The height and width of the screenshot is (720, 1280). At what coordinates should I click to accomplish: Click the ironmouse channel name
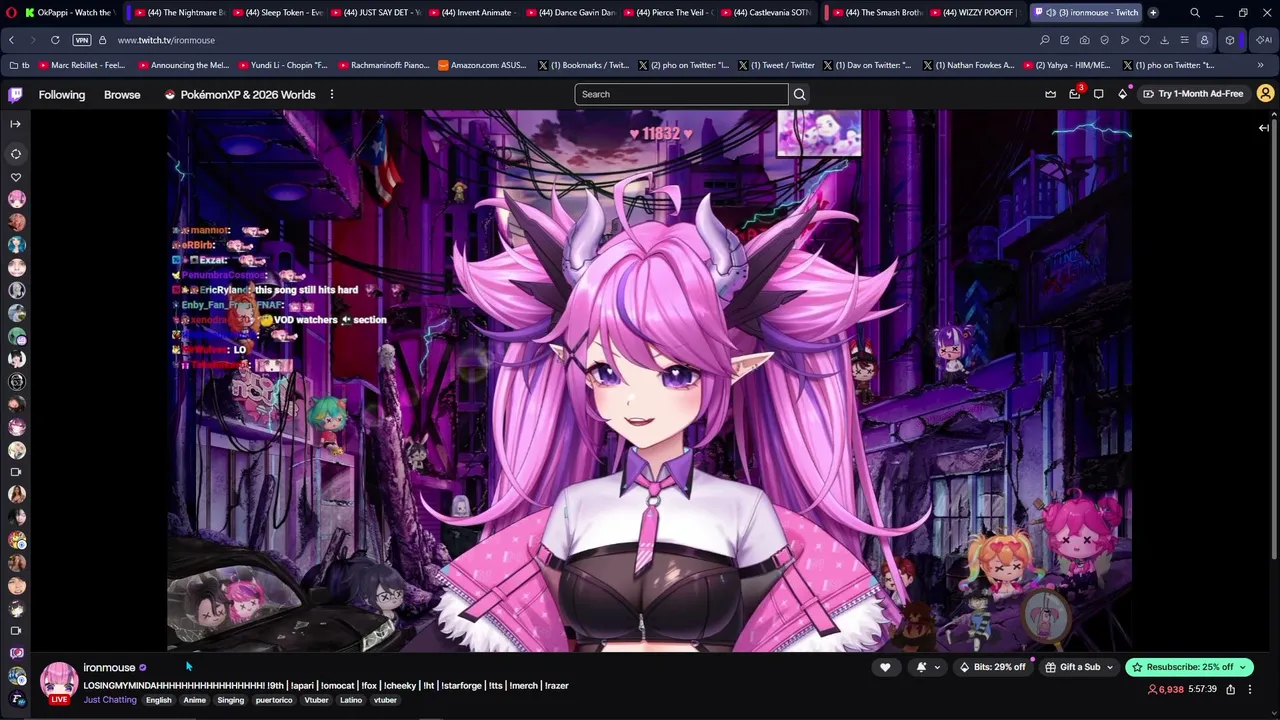pos(109,668)
